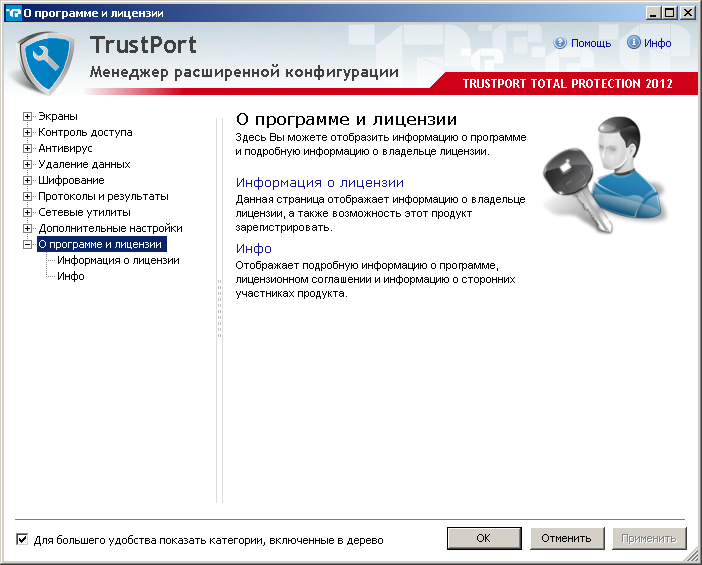
Task: Click the TRUSTPORT TOTAL PROTECTION 2012 banner text
Action: click(x=568, y=84)
